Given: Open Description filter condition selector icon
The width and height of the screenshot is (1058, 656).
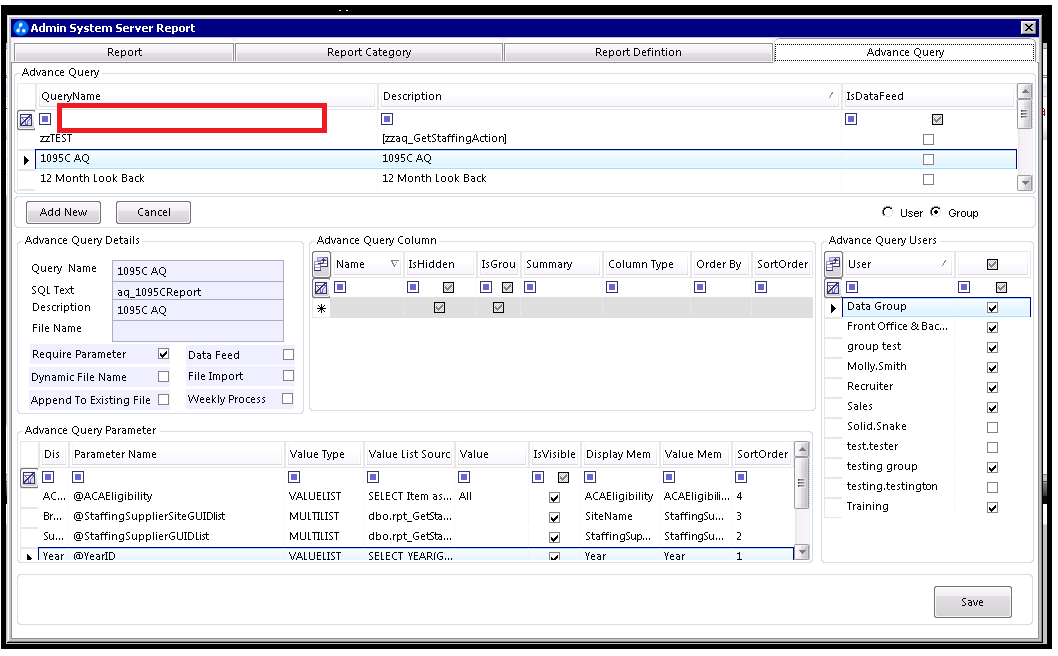Looking at the screenshot, I should click(x=387, y=119).
